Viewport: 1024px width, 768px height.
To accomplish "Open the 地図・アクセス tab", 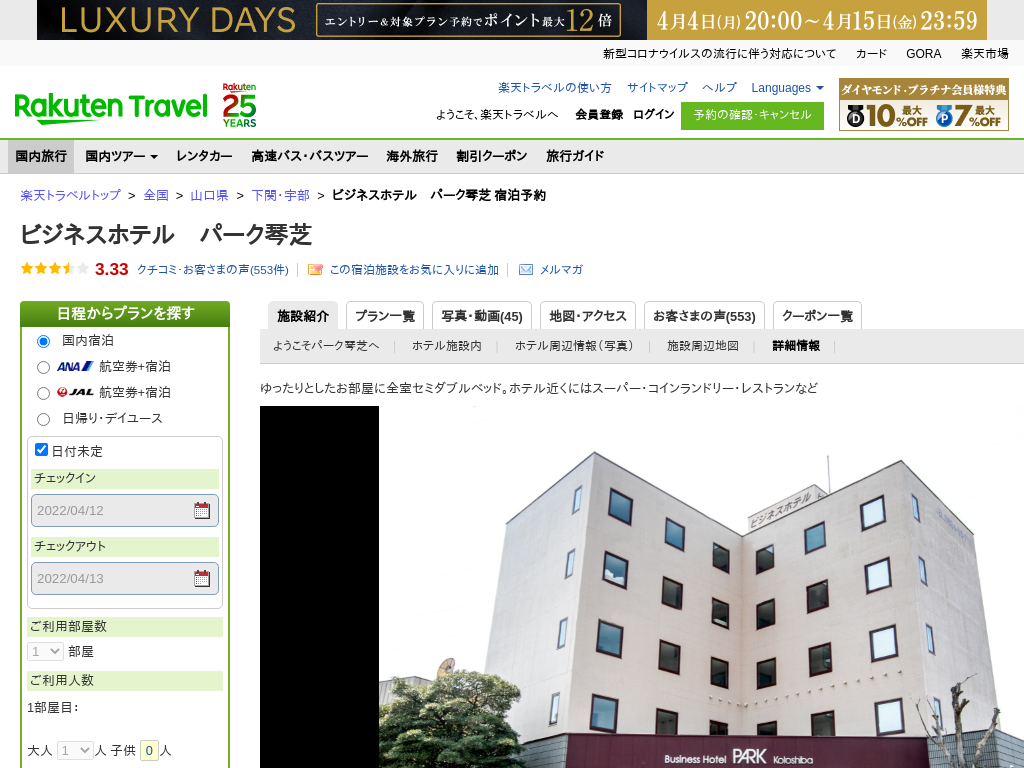I will coord(587,316).
